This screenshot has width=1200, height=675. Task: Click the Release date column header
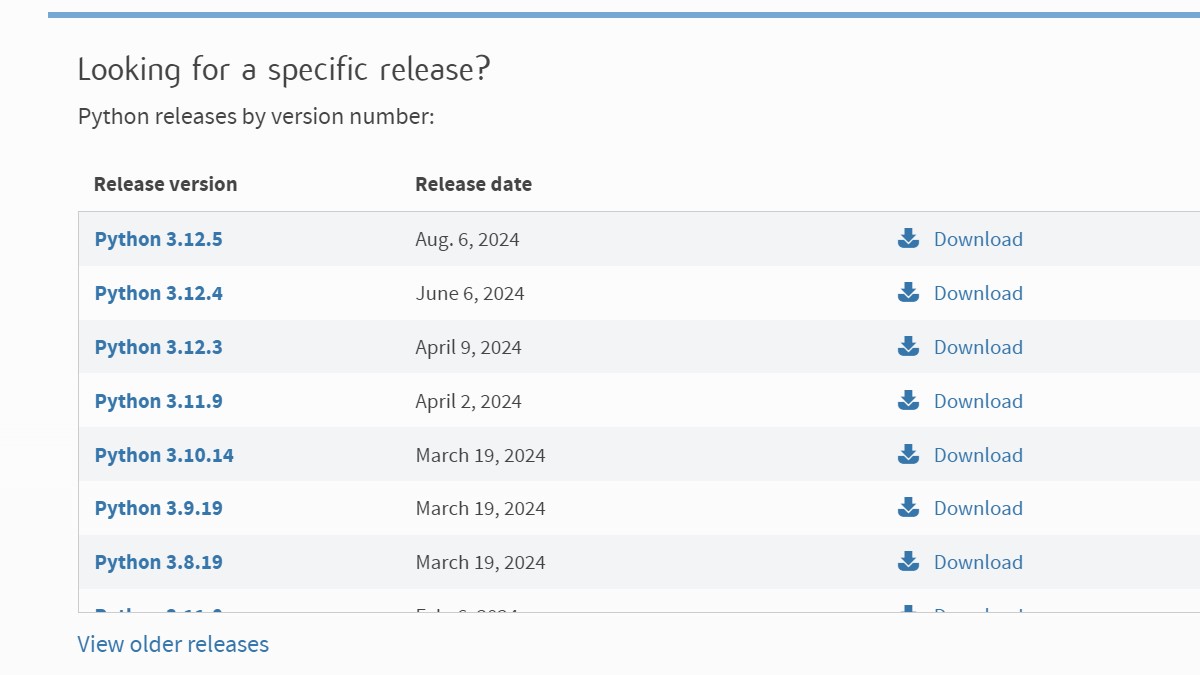pyautogui.click(x=474, y=184)
